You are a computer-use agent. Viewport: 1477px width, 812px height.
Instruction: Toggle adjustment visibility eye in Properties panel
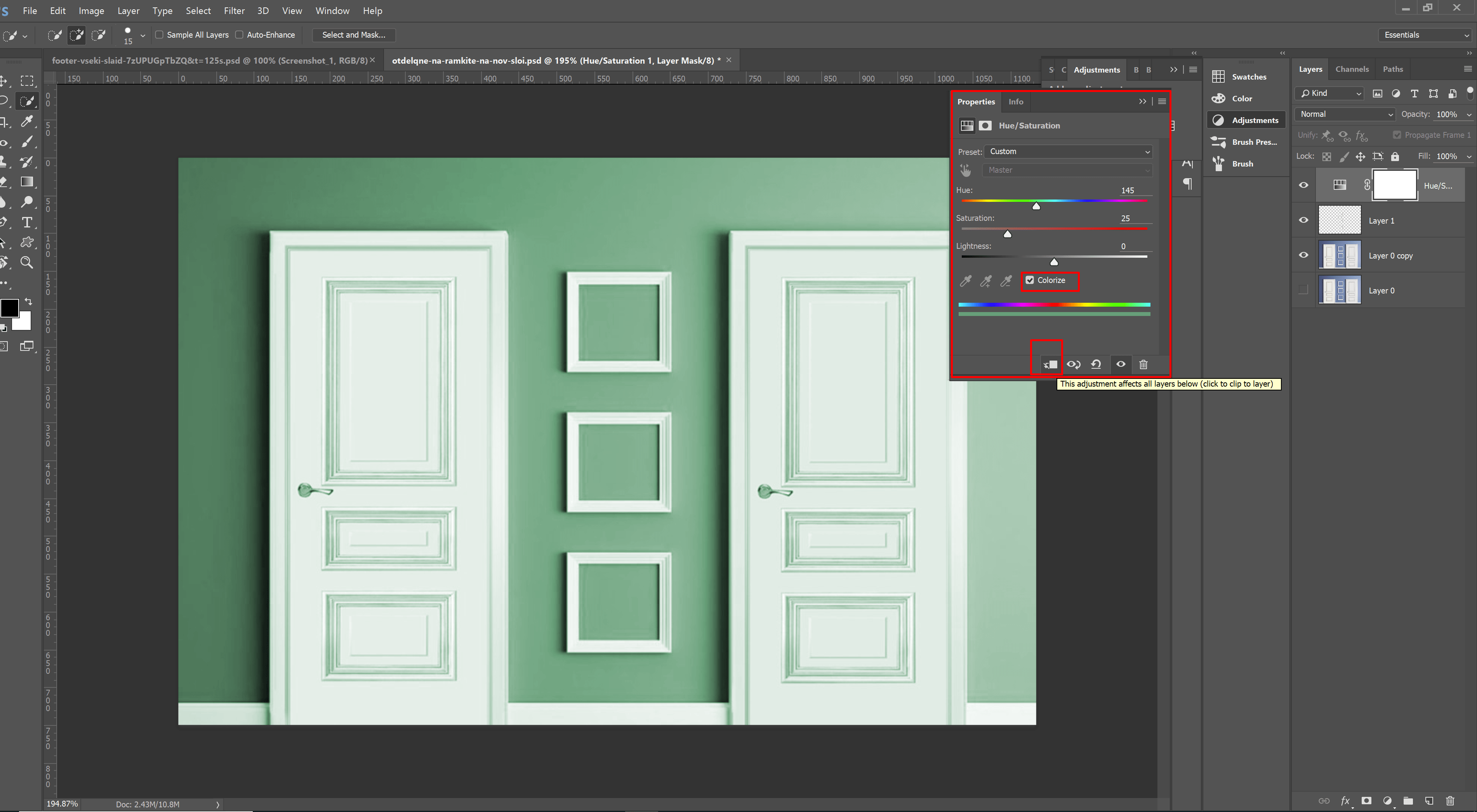coord(1120,364)
